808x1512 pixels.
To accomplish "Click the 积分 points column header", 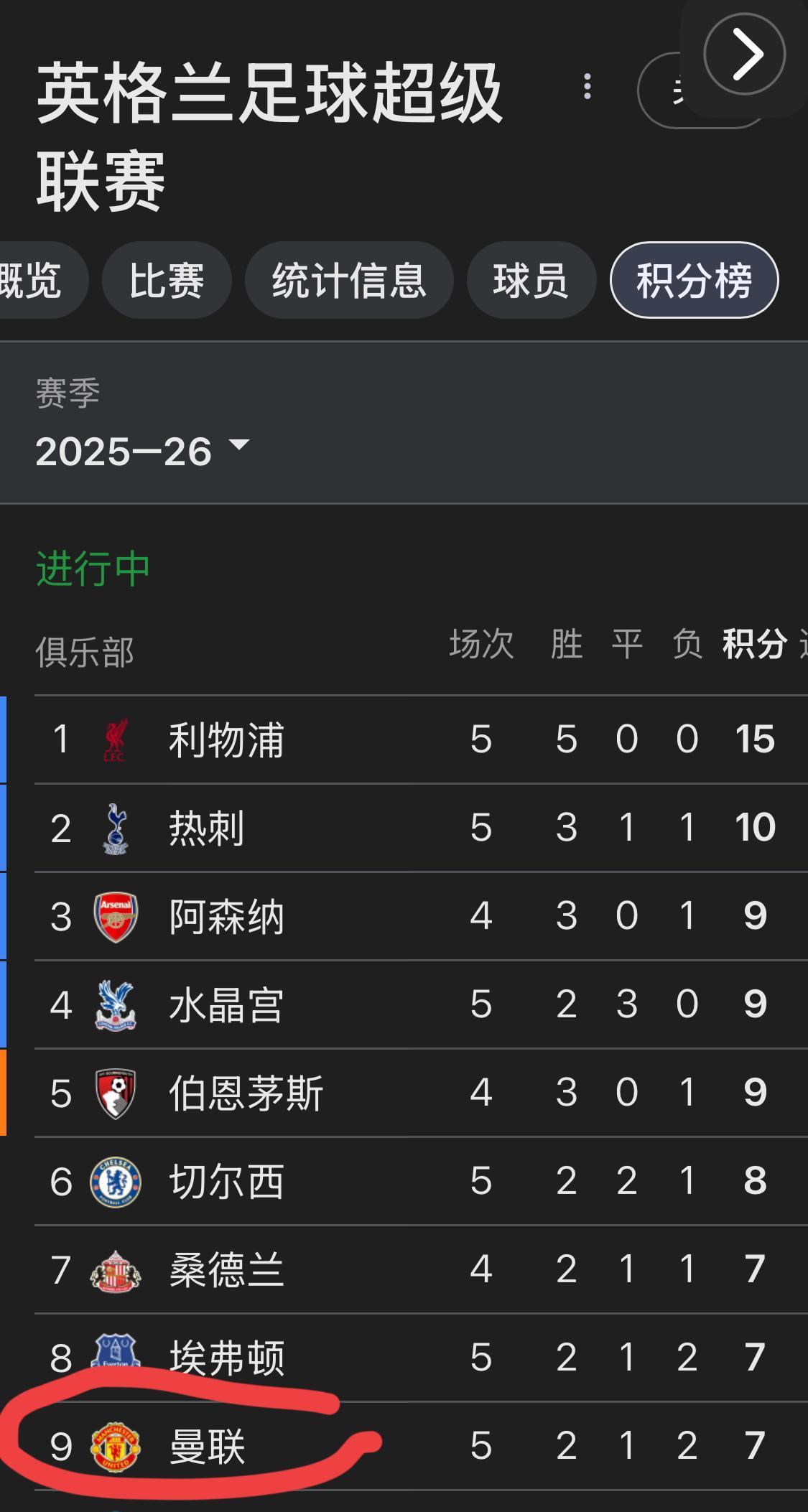I will pyautogui.click(x=754, y=644).
